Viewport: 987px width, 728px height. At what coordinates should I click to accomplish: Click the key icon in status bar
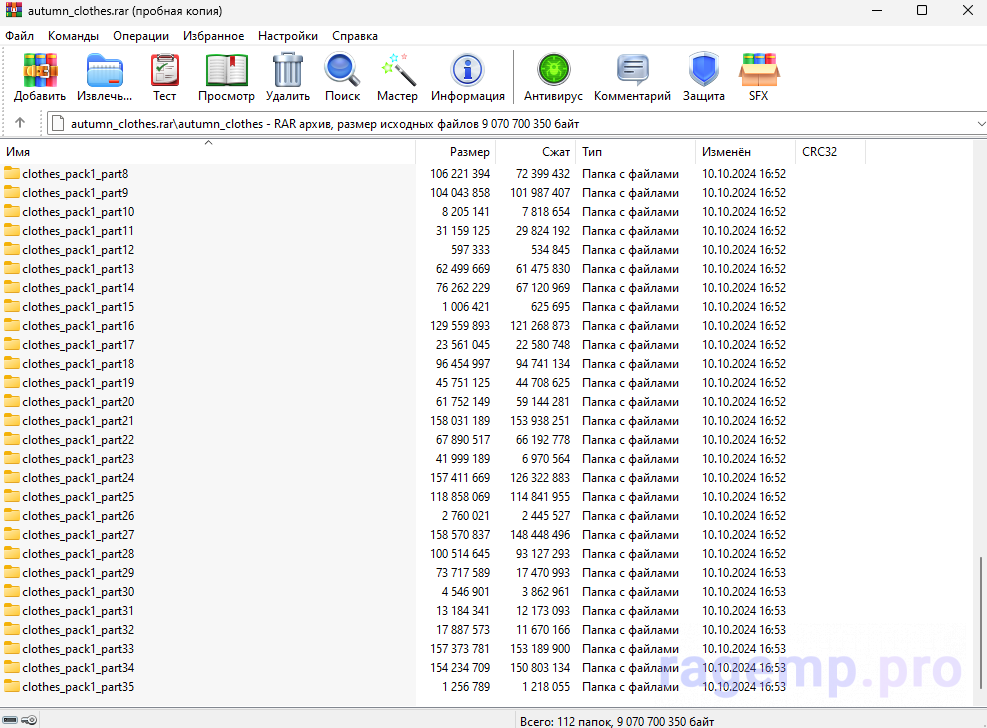click(x=29, y=720)
